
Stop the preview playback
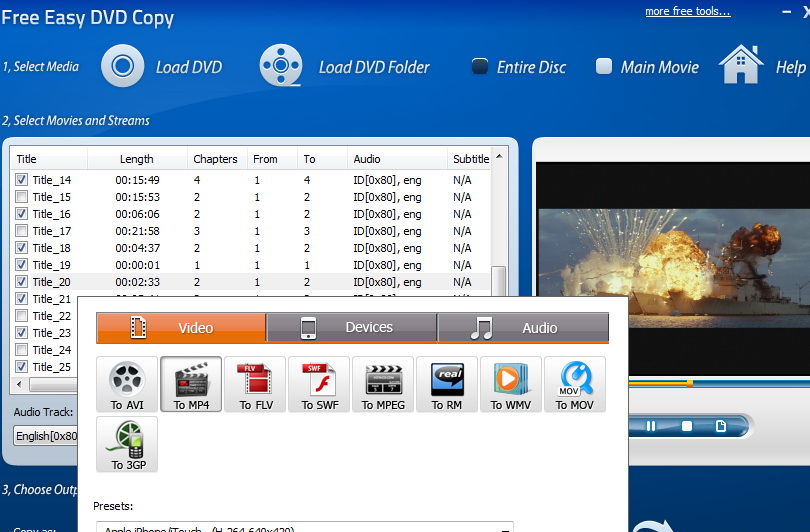tap(687, 426)
